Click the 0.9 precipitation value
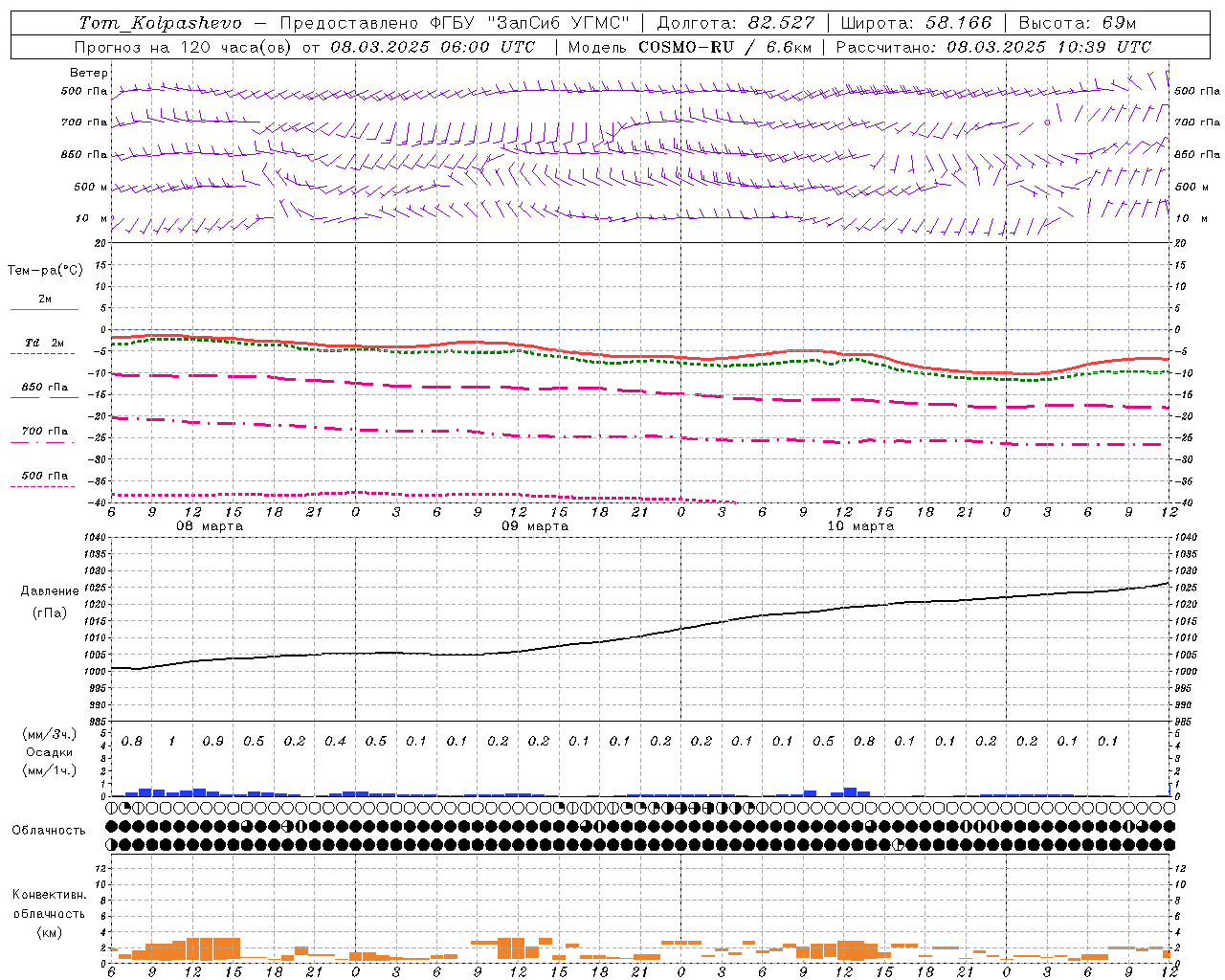The width and height of the screenshot is (1225, 980). 212,742
